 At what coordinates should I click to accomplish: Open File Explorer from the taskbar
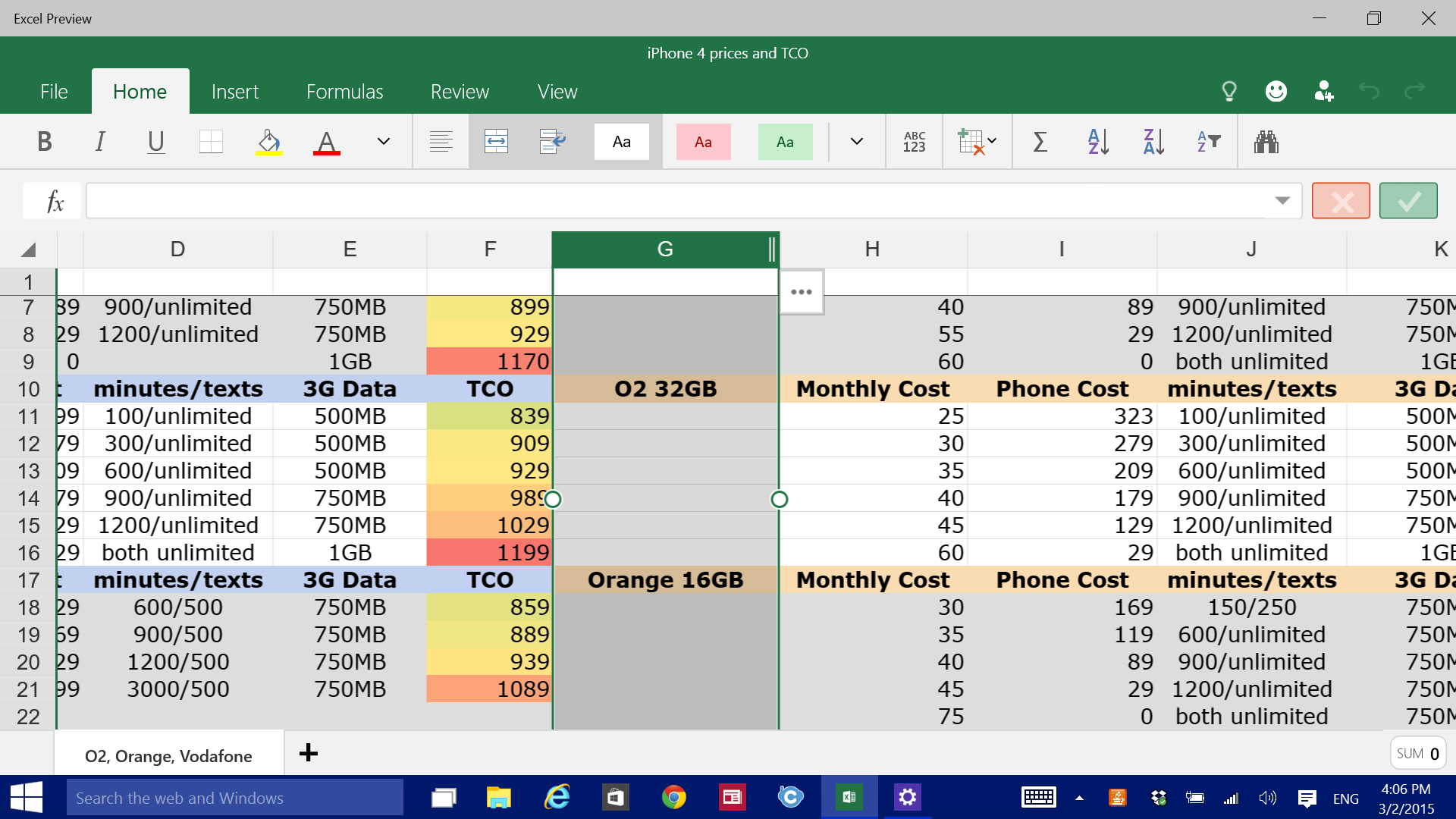click(498, 798)
